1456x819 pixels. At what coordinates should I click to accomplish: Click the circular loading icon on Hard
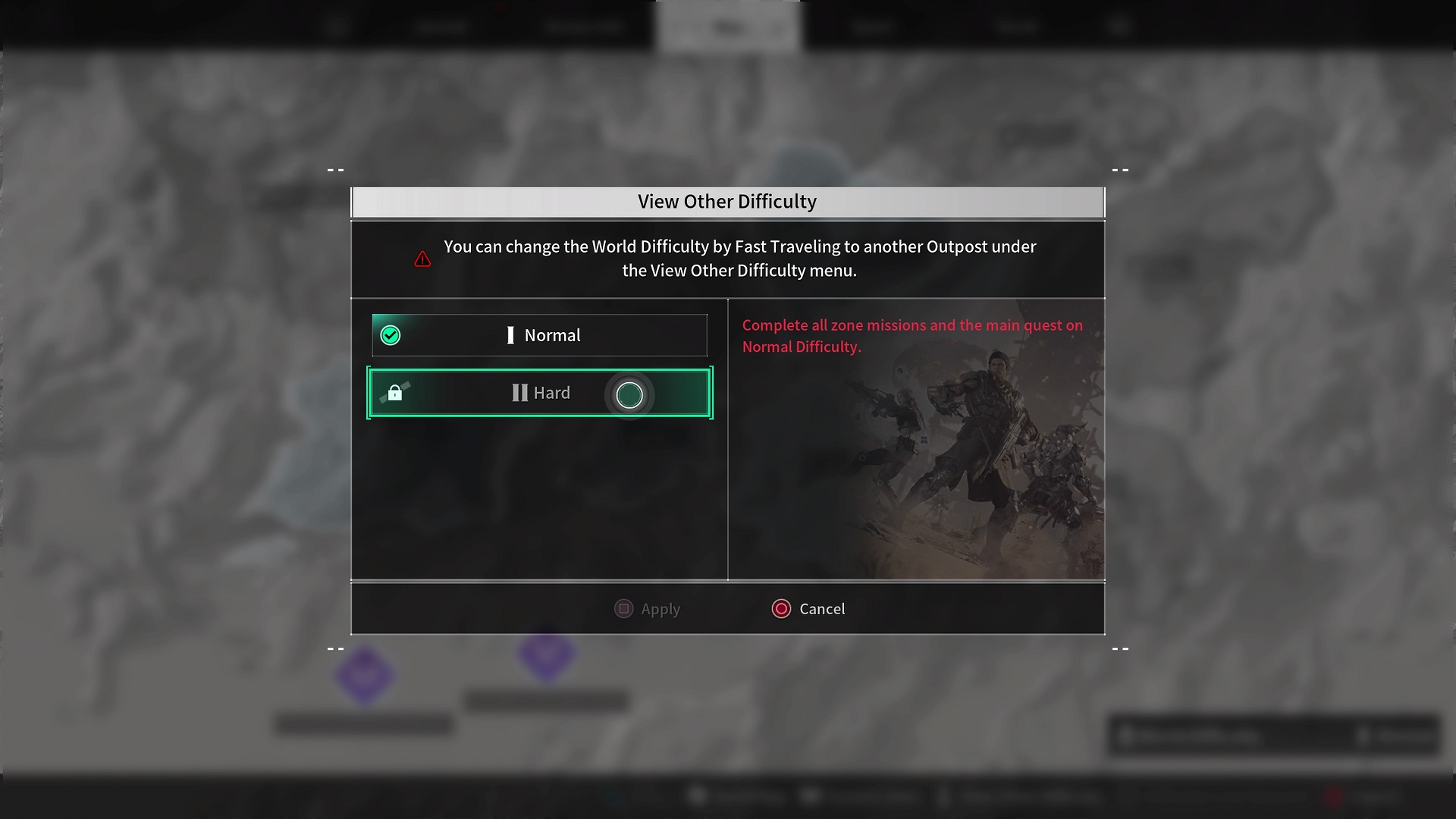pyautogui.click(x=630, y=393)
